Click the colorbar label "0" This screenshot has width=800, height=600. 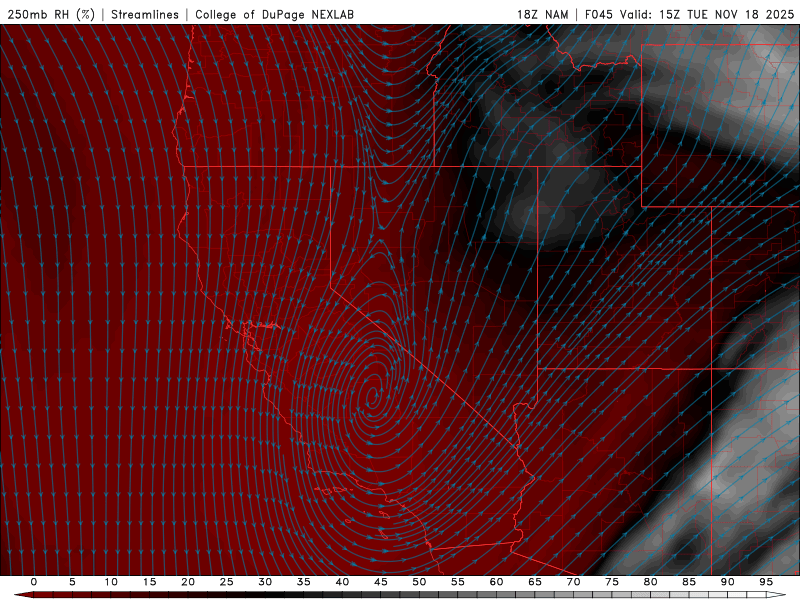(x=34, y=582)
